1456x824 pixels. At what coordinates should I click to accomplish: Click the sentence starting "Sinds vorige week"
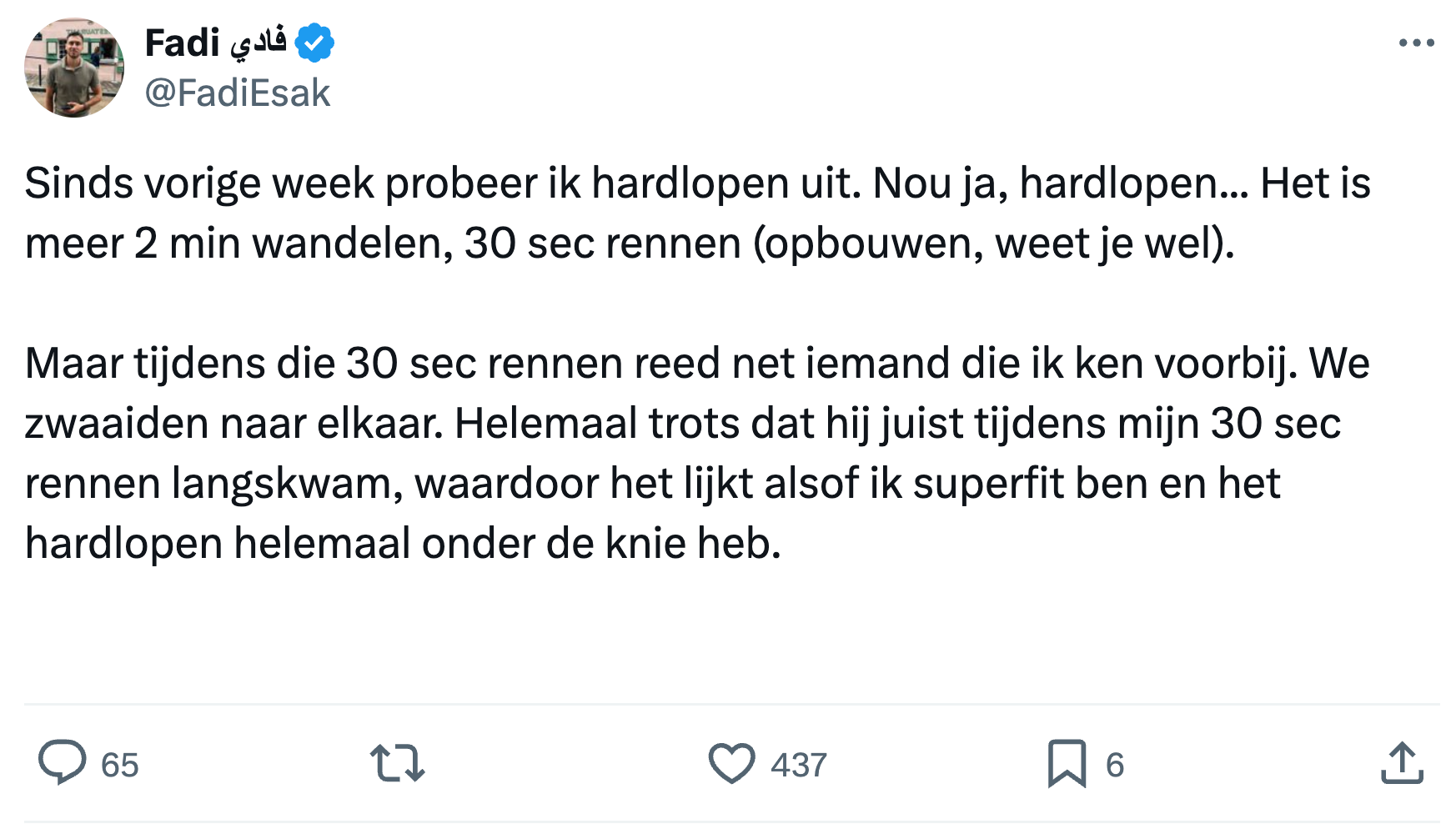pos(442,183)
